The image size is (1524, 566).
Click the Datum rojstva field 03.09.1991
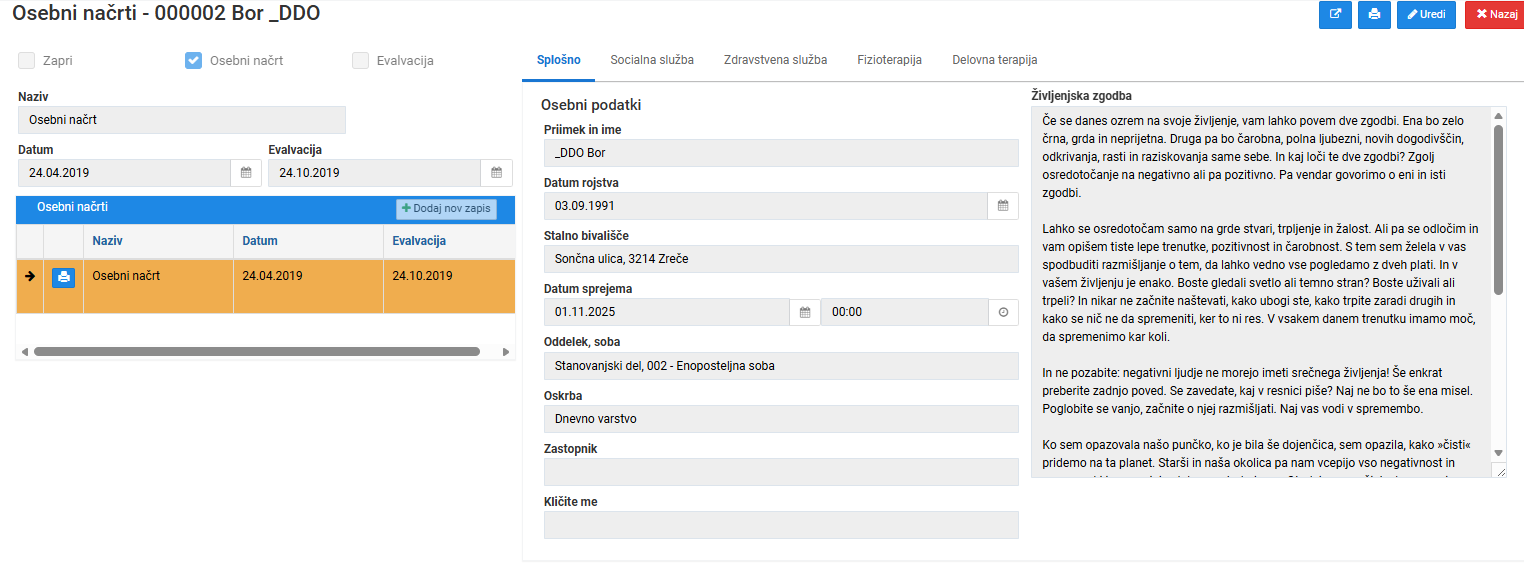pos(766,206)
